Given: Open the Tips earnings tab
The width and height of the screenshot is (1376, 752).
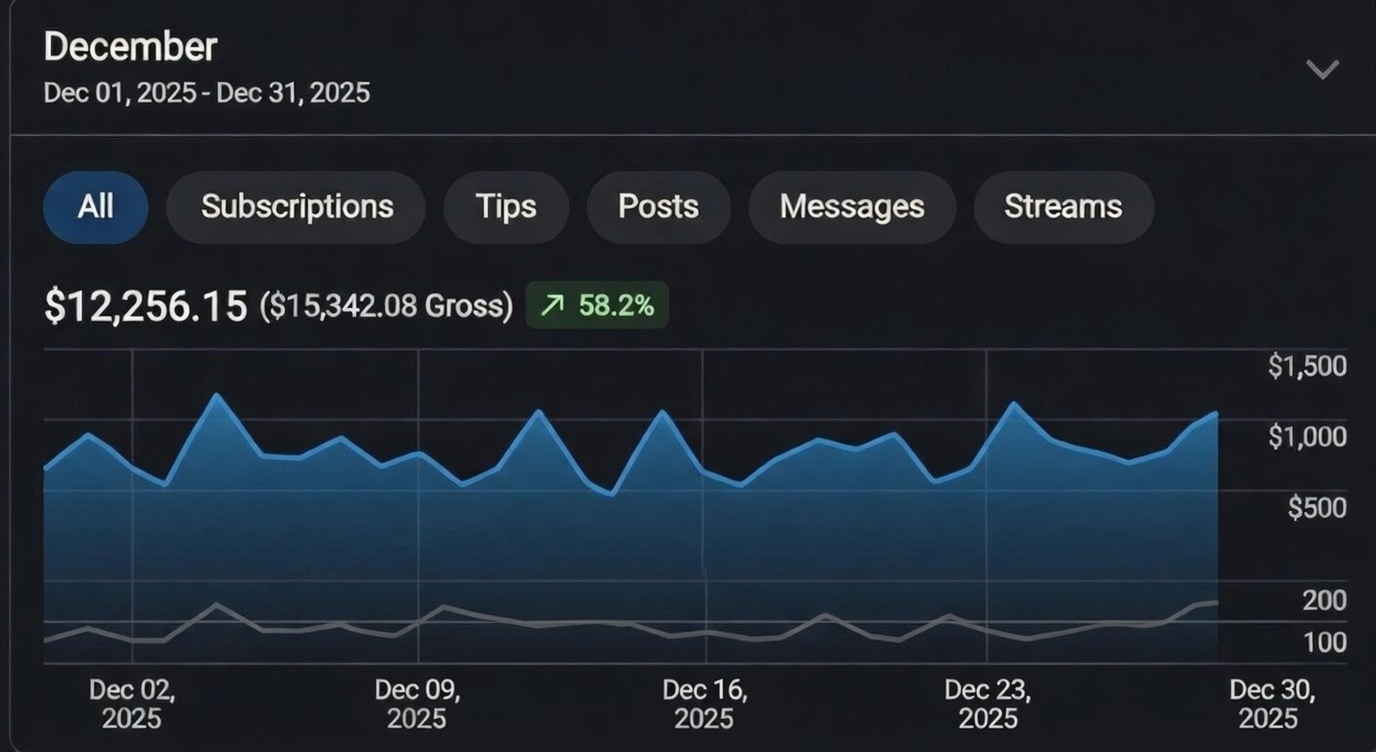Looking at the screenshot, I should [506, 207].
